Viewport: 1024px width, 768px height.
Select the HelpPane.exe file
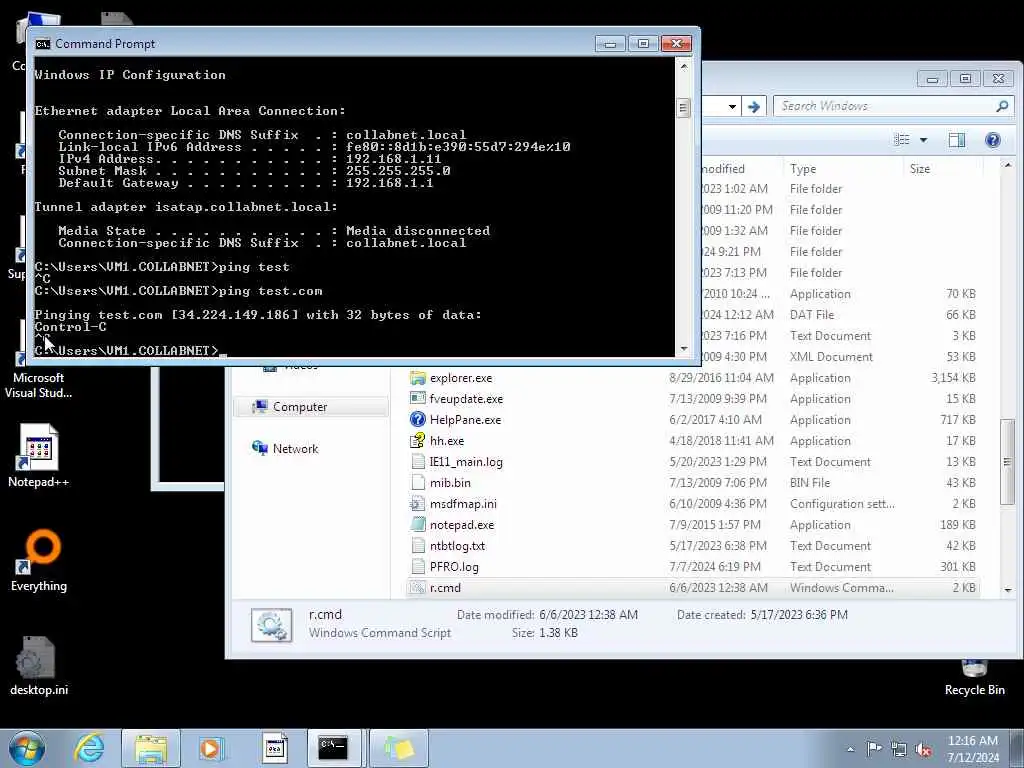pos(465,420)
